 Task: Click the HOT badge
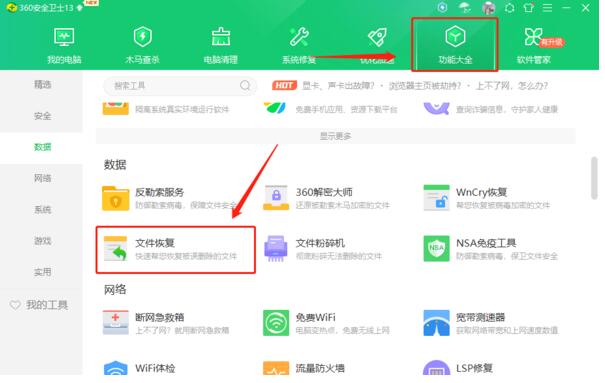284,85
